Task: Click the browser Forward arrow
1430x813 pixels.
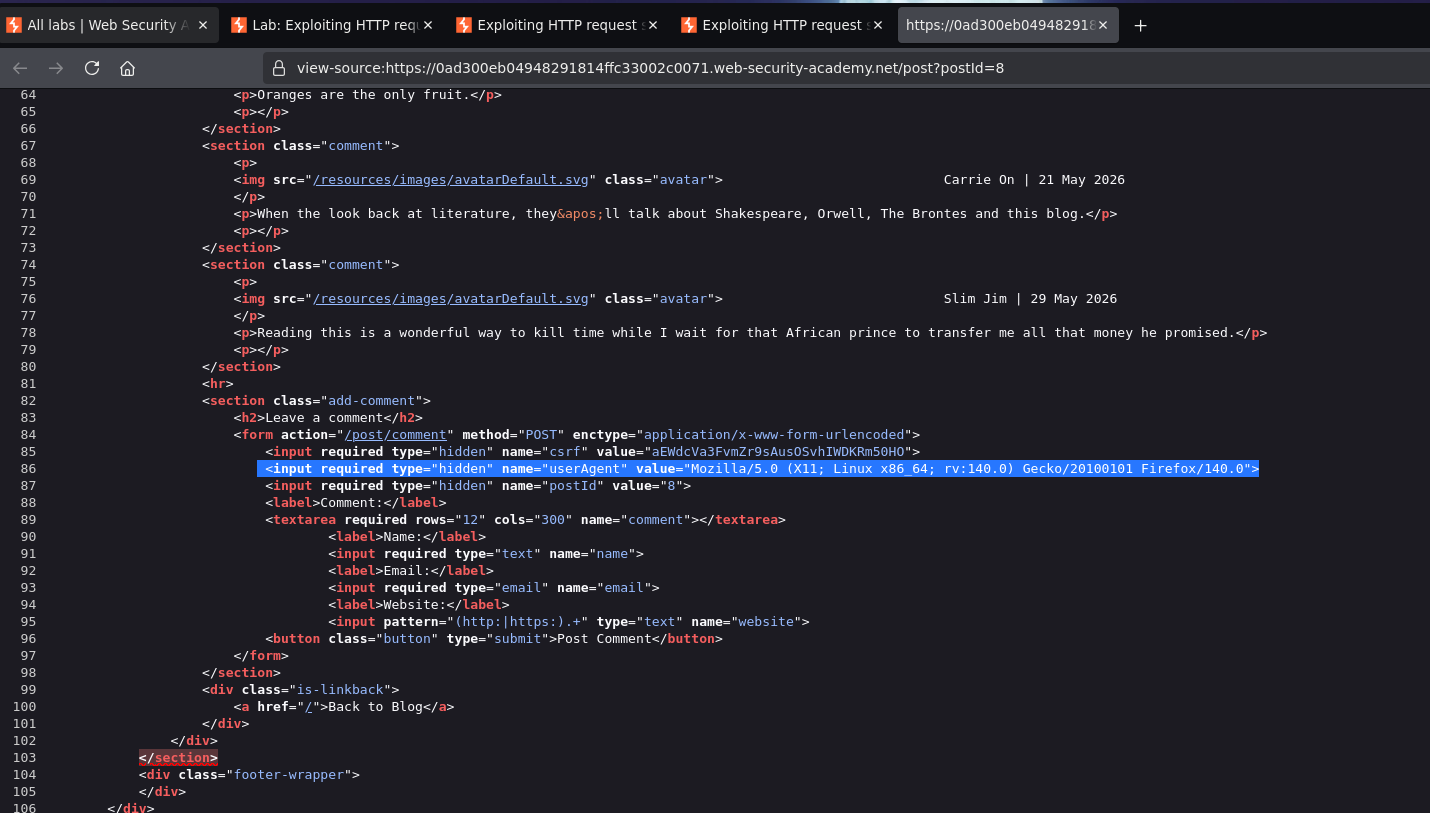Action: click(x=56, y=68)
